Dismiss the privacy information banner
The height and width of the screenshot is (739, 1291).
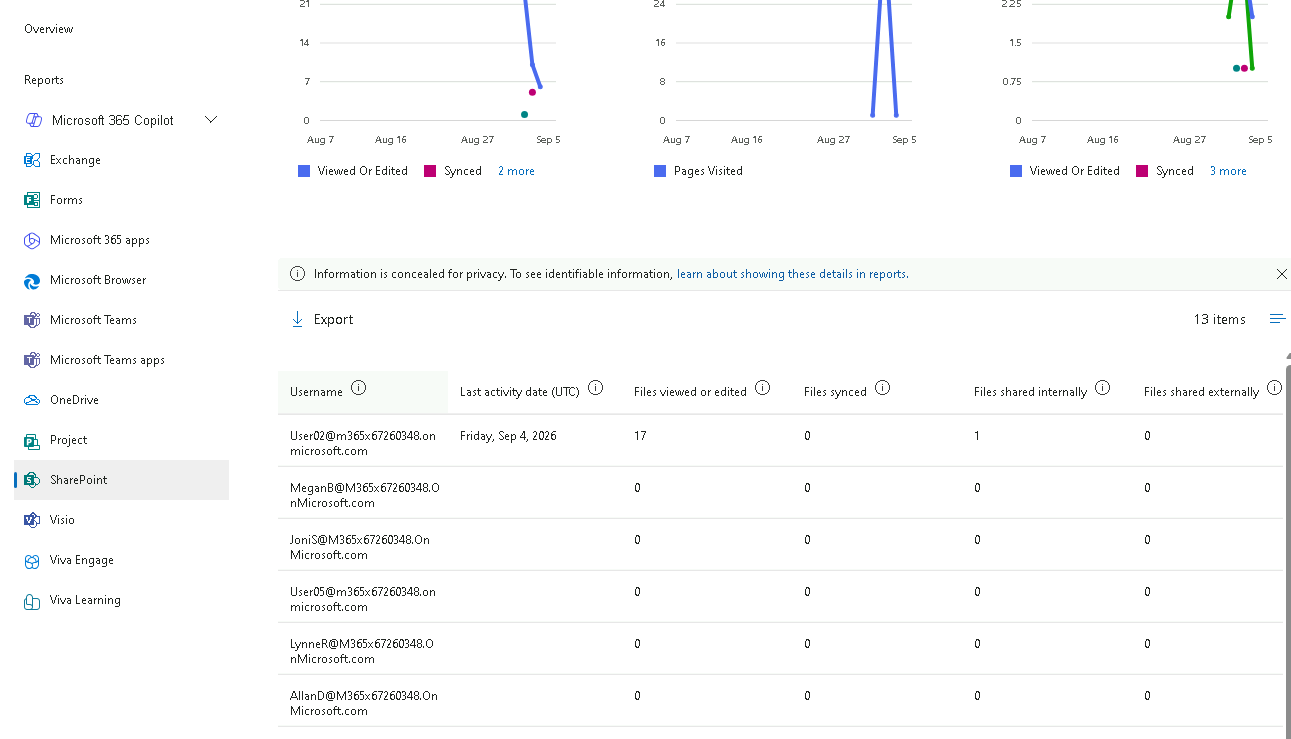click(x=1282, y=274)
